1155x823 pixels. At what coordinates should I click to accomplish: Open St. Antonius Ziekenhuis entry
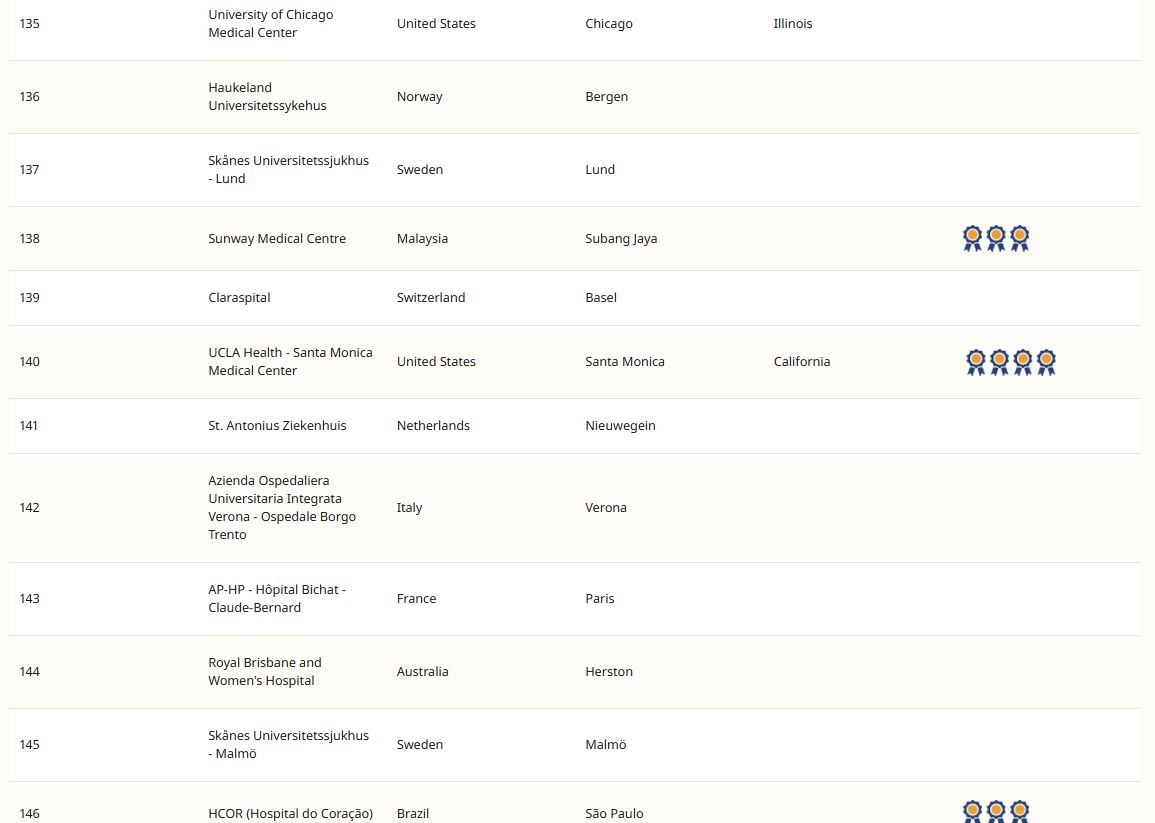click(x=277, y=426)
